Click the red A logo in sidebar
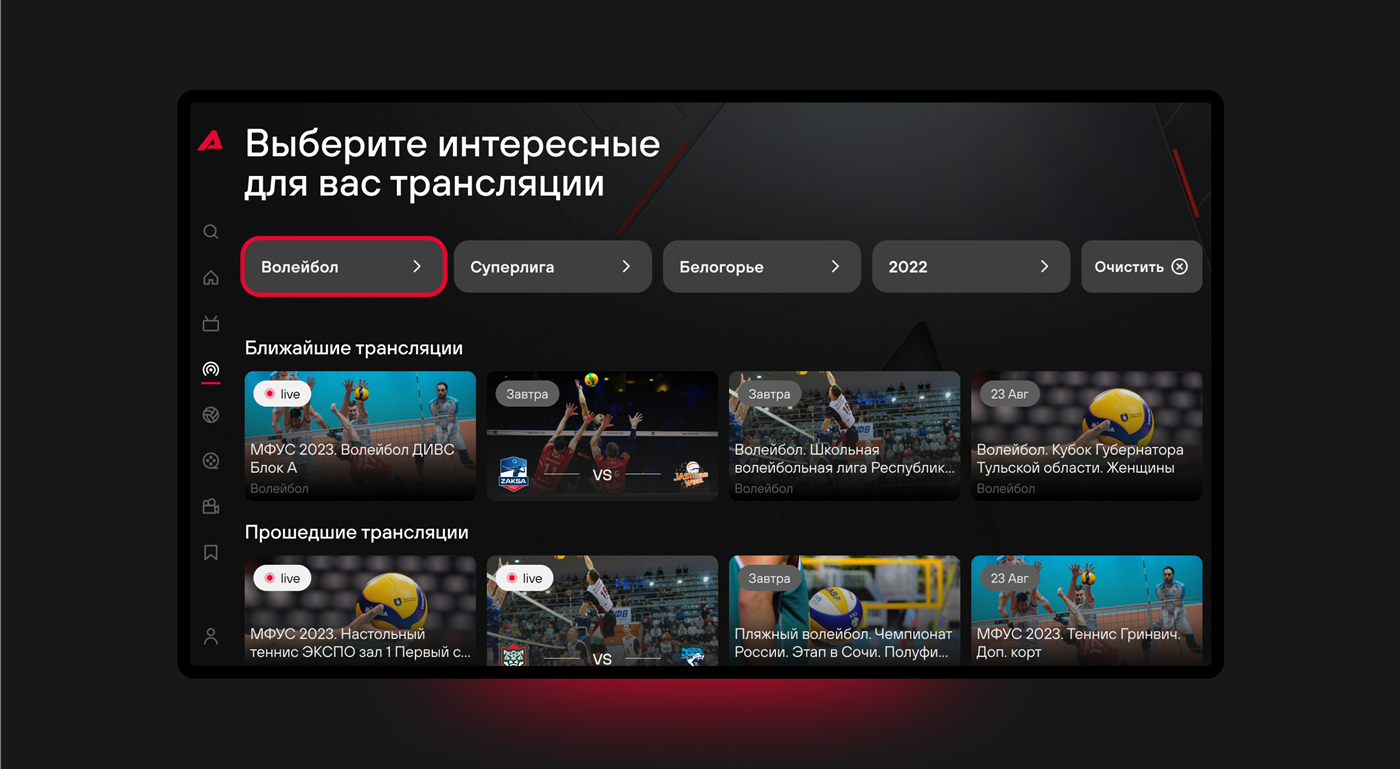 pos(210,141)
